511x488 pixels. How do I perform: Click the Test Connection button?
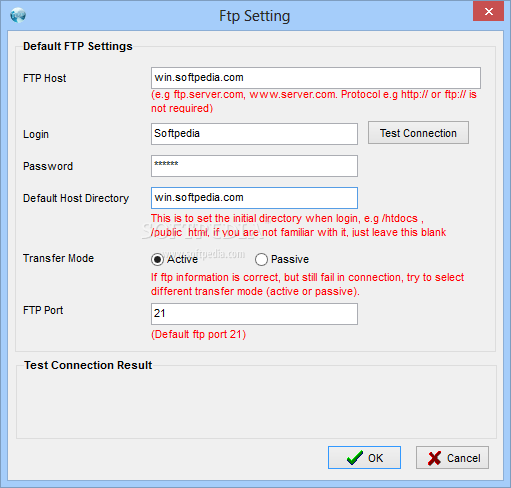[418, 133]
